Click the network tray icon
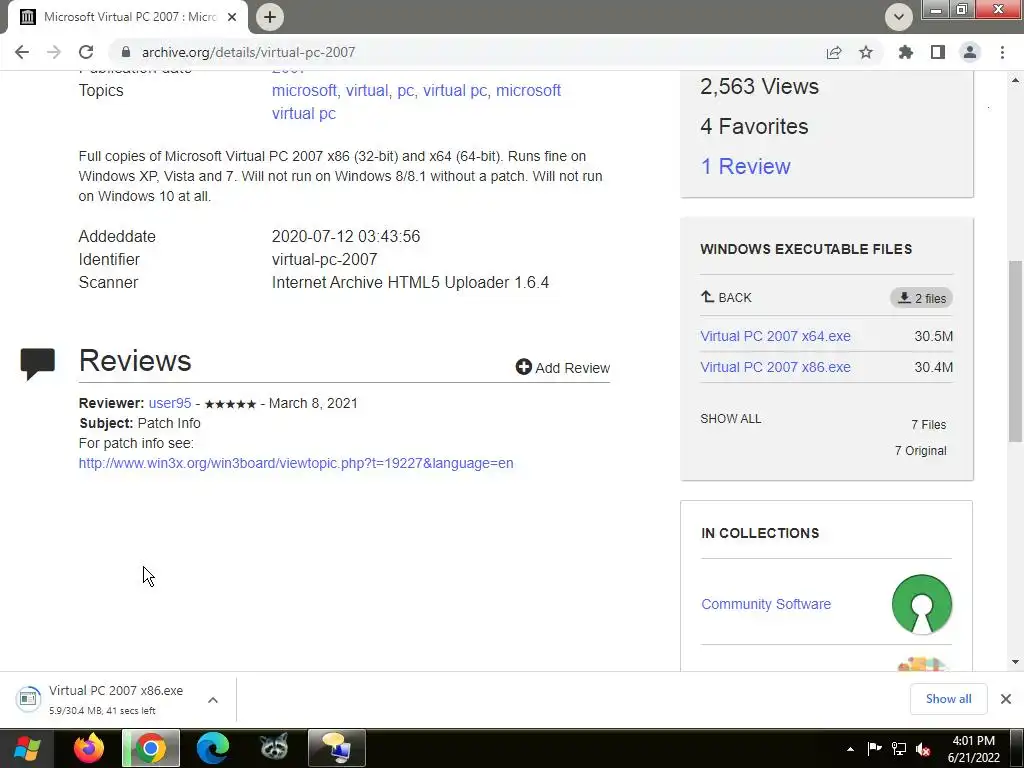The height and width of the screenshot is (768, 1024). coord(899,749)
